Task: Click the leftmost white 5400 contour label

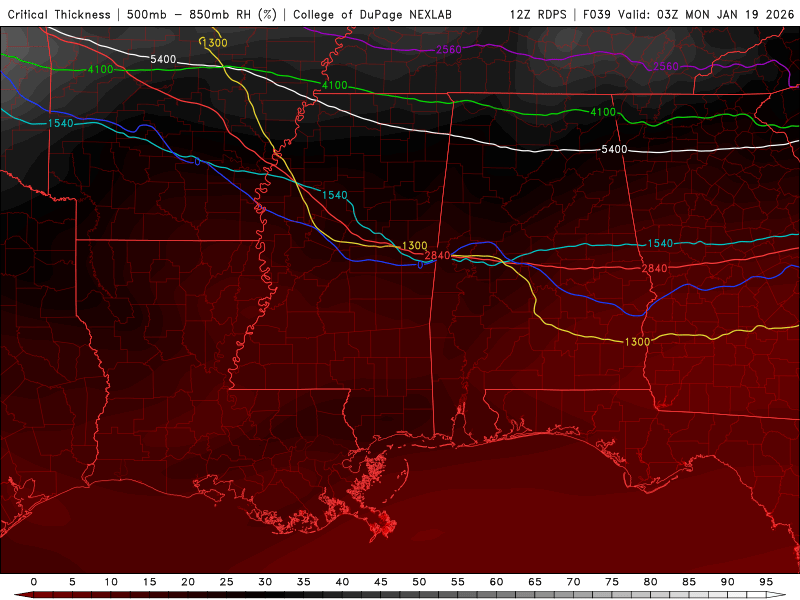Action: (163, 60)
